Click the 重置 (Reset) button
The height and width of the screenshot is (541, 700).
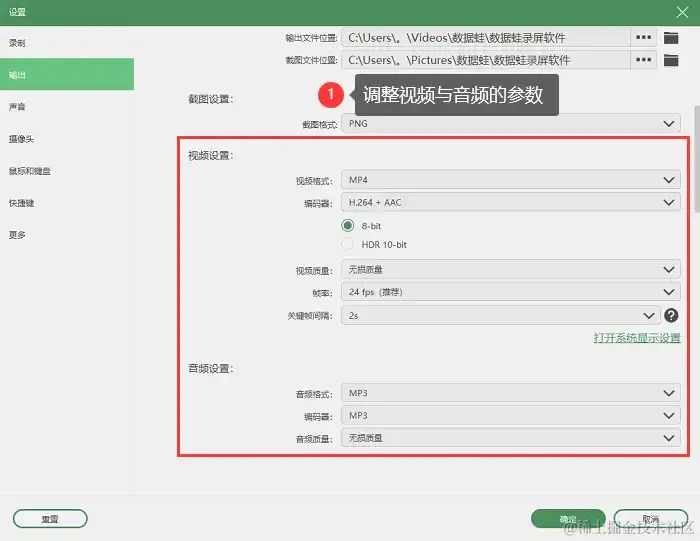(x=50, y=519)
